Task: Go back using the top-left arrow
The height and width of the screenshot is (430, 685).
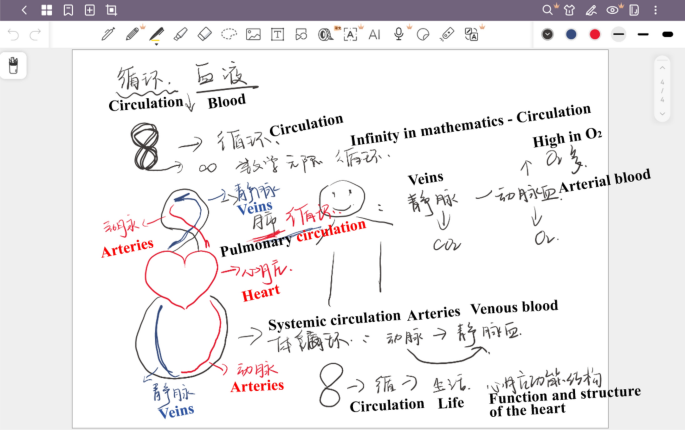Action: point(24,10)
